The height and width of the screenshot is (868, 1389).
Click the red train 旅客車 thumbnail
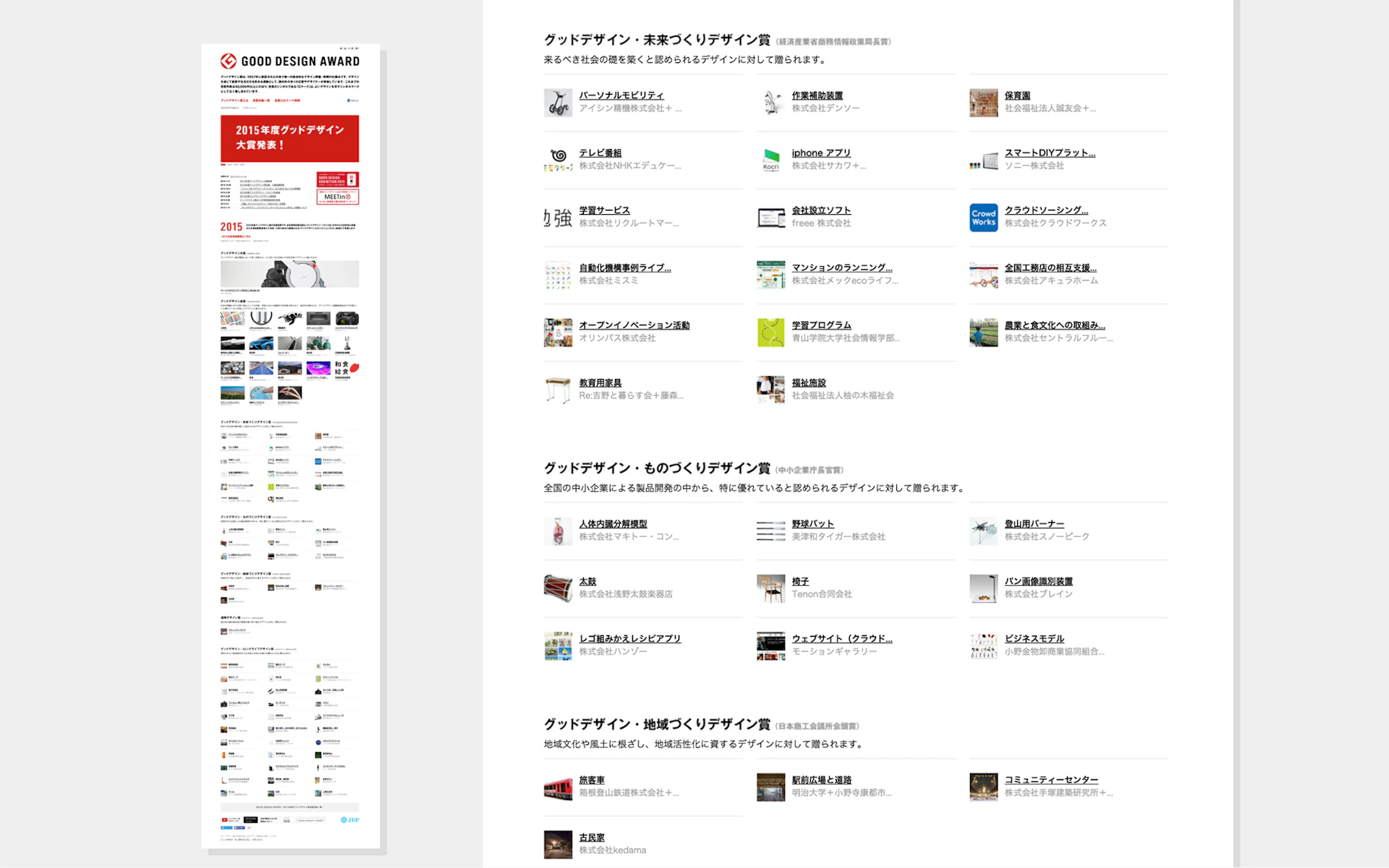(558, 787)
